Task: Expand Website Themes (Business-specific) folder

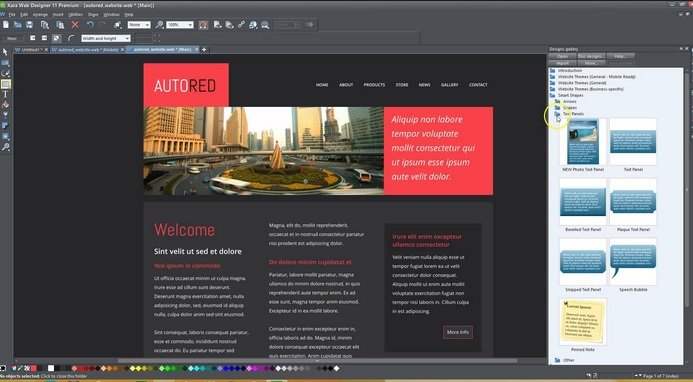Action: click(x=552, y=89)
